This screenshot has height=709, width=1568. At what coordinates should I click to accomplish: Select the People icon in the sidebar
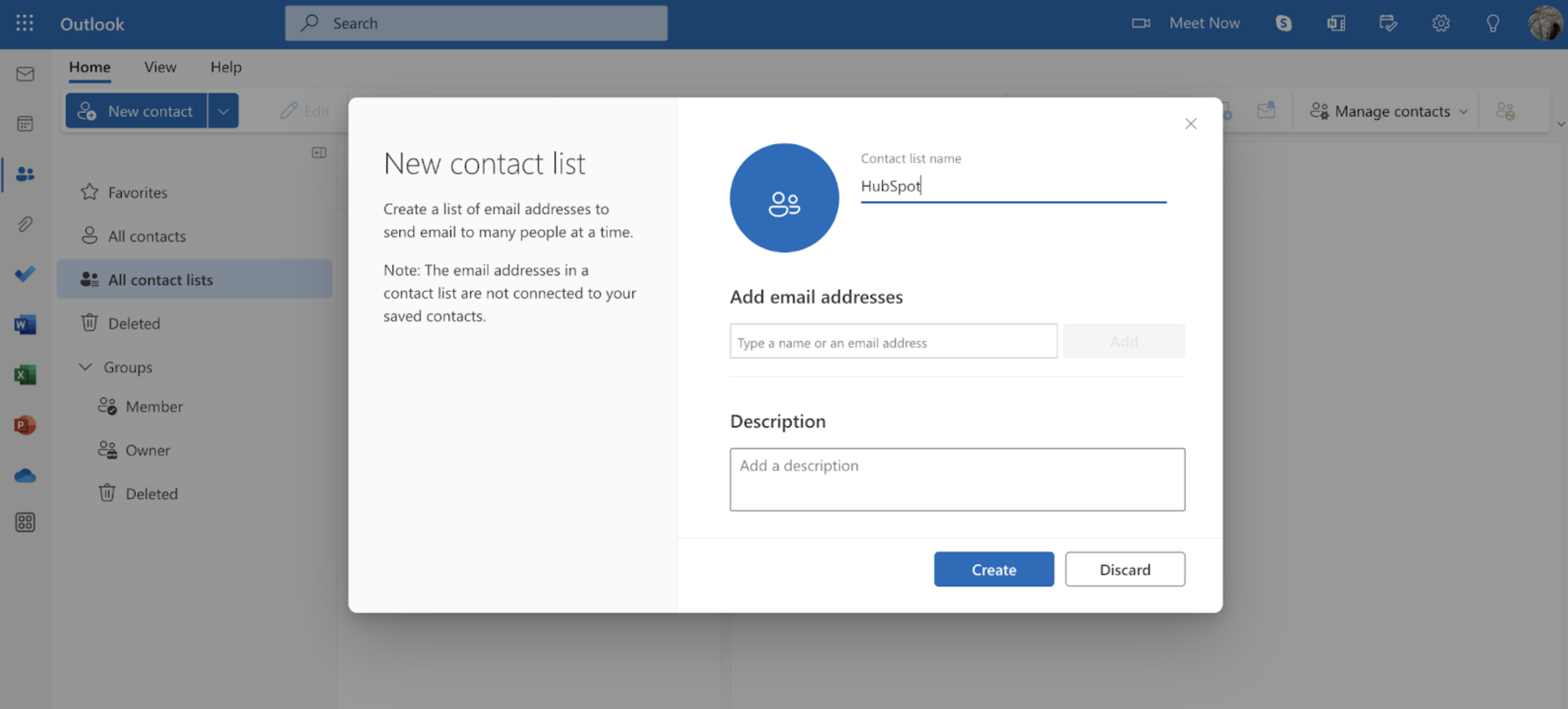[25, 174]
